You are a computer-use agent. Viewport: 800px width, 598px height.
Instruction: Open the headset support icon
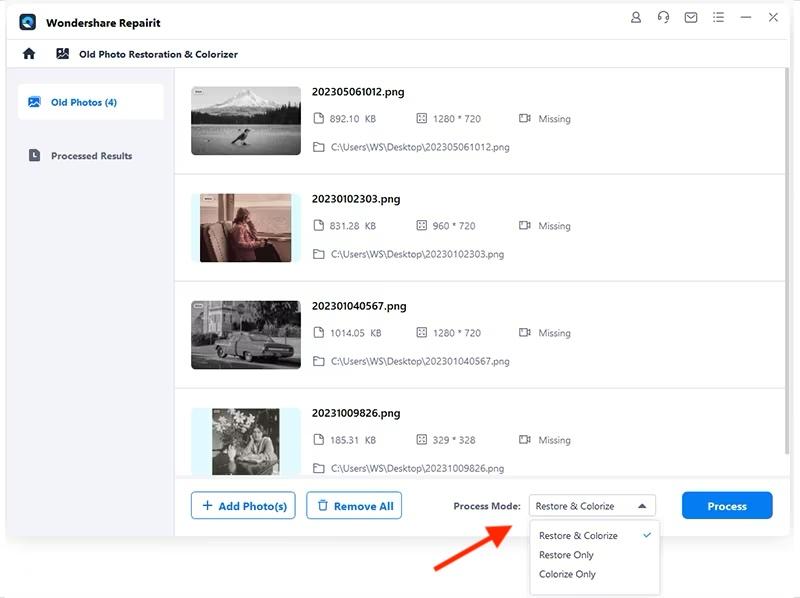[x=663, y=18]
